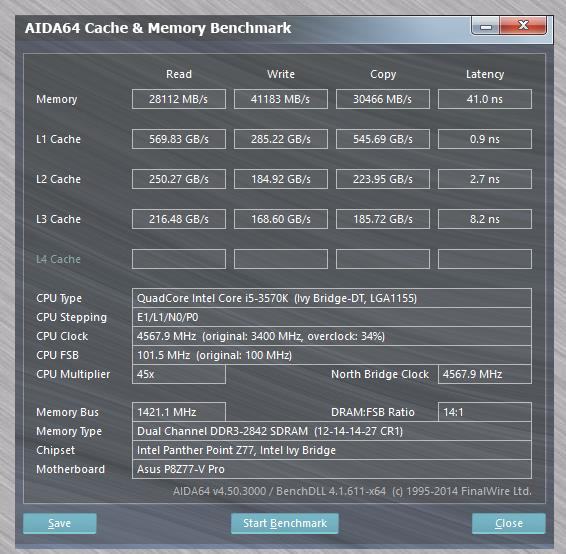The image size is (566, 554).
Task: Click the greyed L4 Cache label
Action: pyautogui.click(x=58, y=259)
